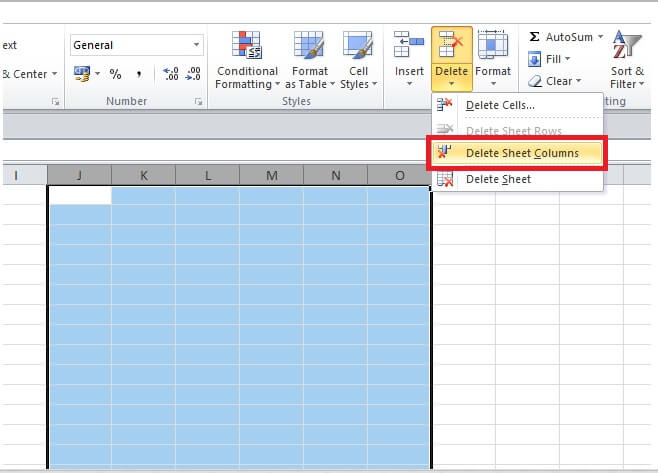Click the active white cell in column J
The image size is (658, 473).
tap(80, 196)
